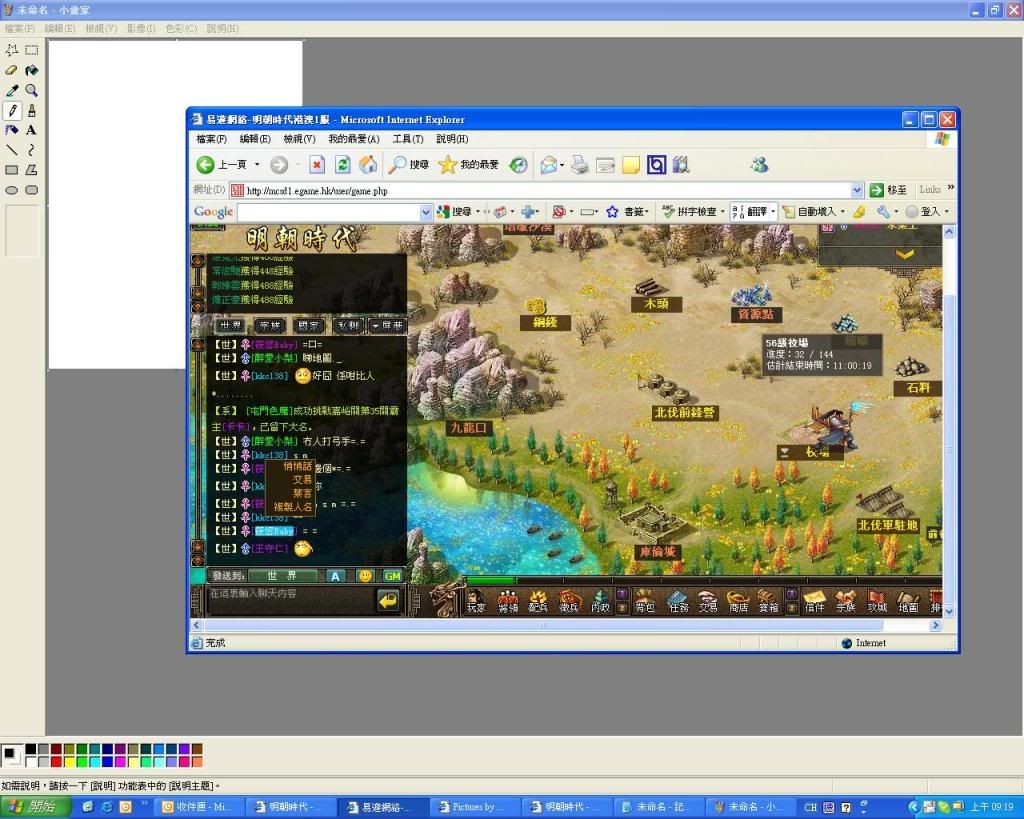The height and width of the screenshot is (819, 1024).
Task: Select the Text tool in Paint
Action: (31, 130)
